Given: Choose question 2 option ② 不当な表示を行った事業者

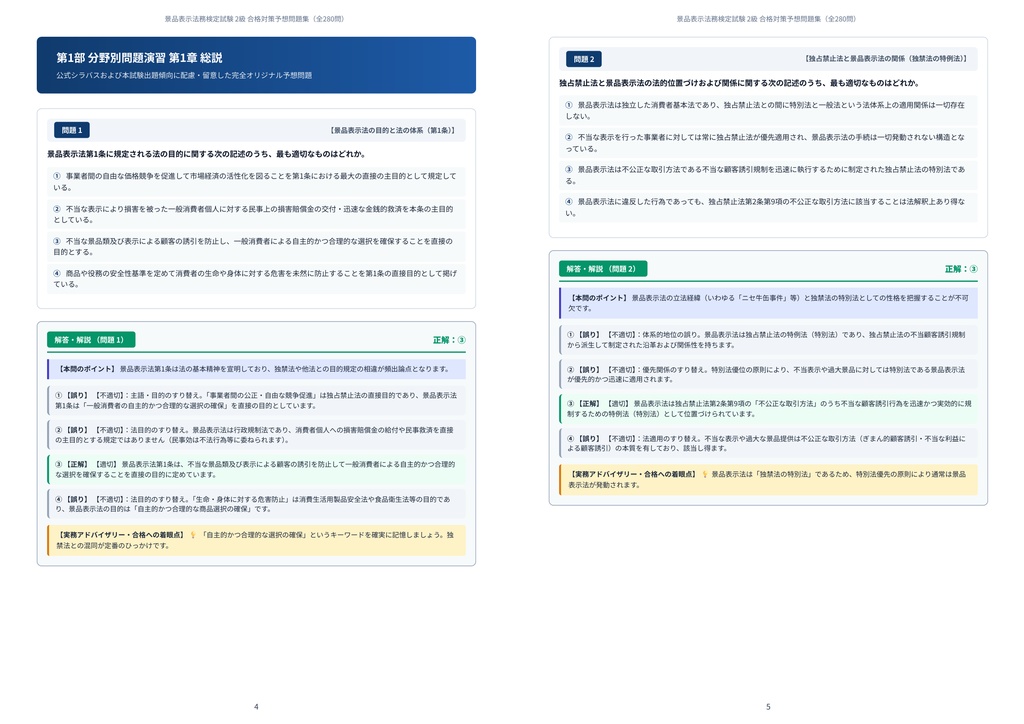Looking at the screenshot, I should [769, 143].
